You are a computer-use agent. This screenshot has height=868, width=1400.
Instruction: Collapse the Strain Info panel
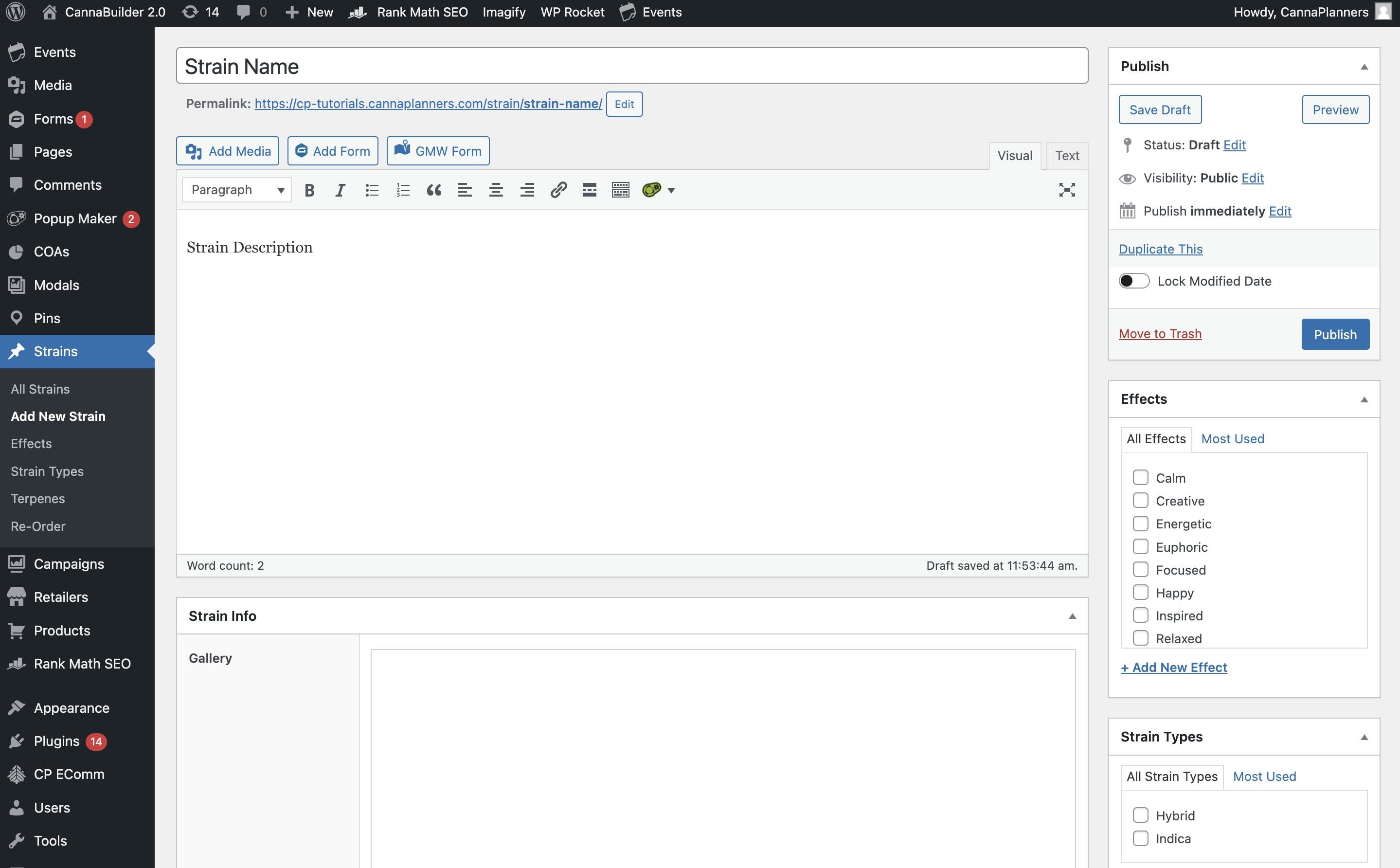pyautogui.click(x=1072, y=616)
